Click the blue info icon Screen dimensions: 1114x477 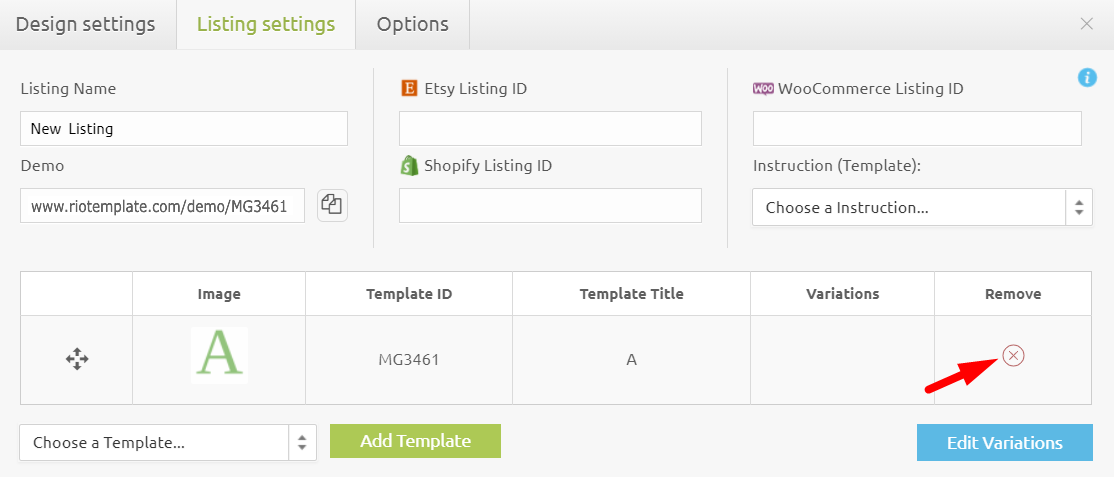tap(1087, 78)
